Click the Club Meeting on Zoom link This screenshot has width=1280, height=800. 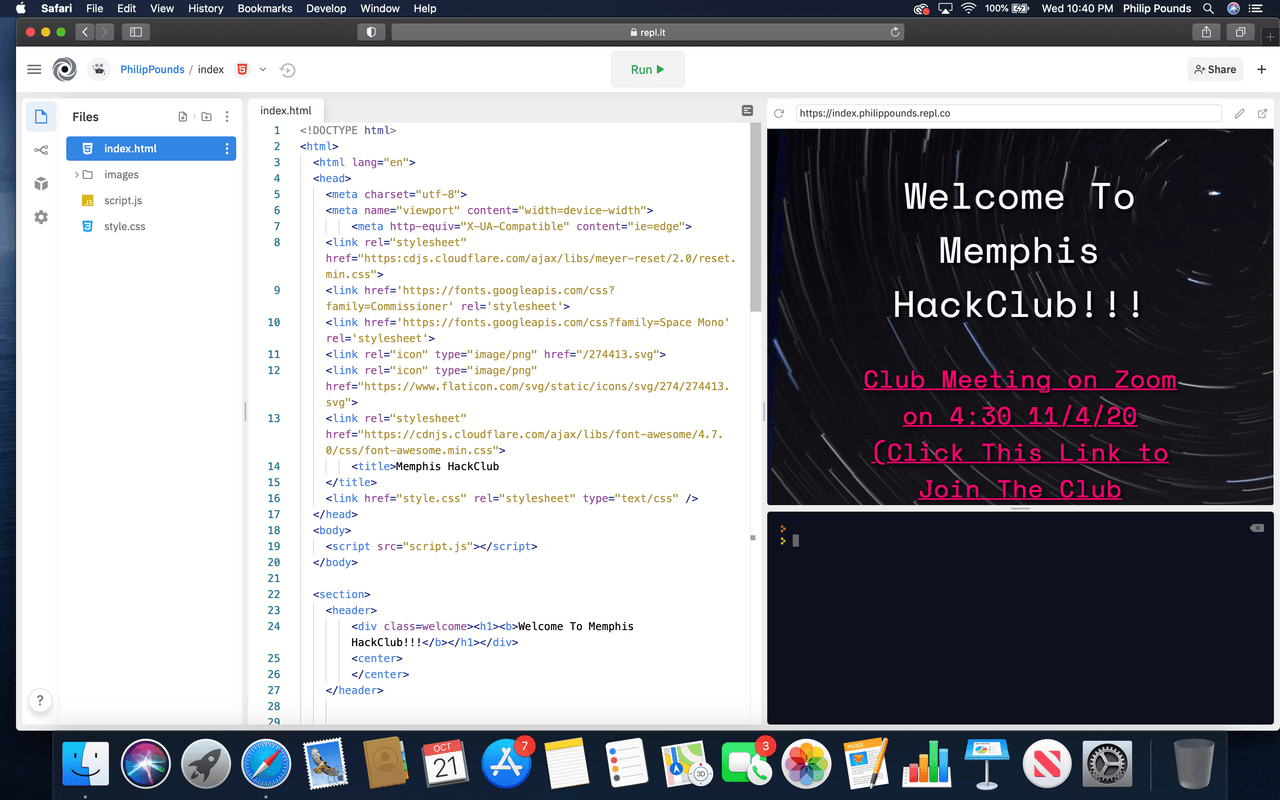(1020, 435)
